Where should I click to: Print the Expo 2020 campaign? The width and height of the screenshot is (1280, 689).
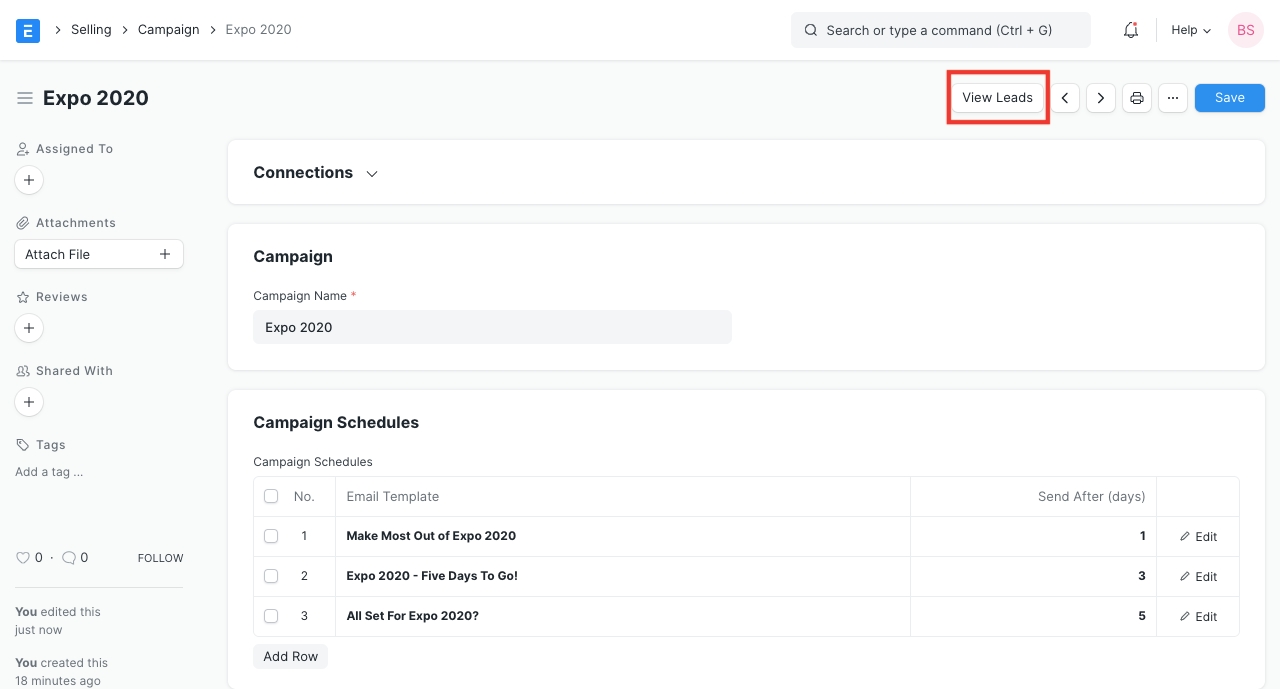click(1137, 98)
